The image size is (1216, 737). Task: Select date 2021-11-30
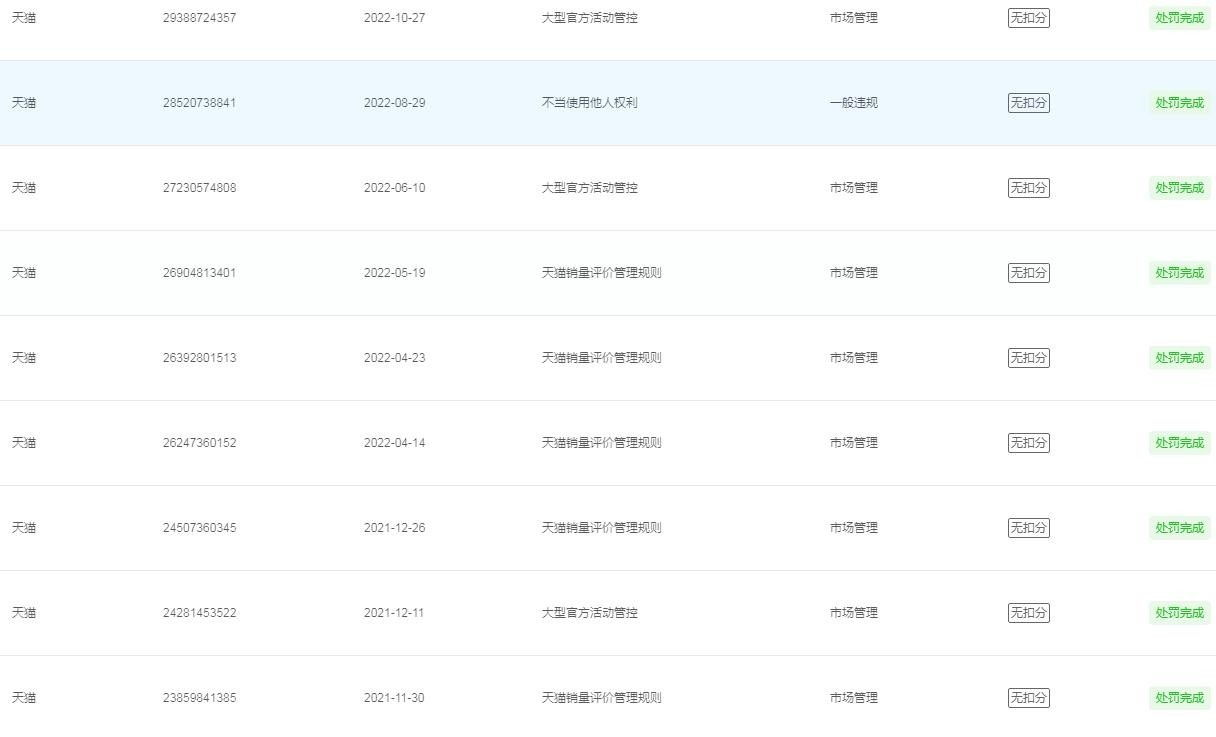(394, 698)
